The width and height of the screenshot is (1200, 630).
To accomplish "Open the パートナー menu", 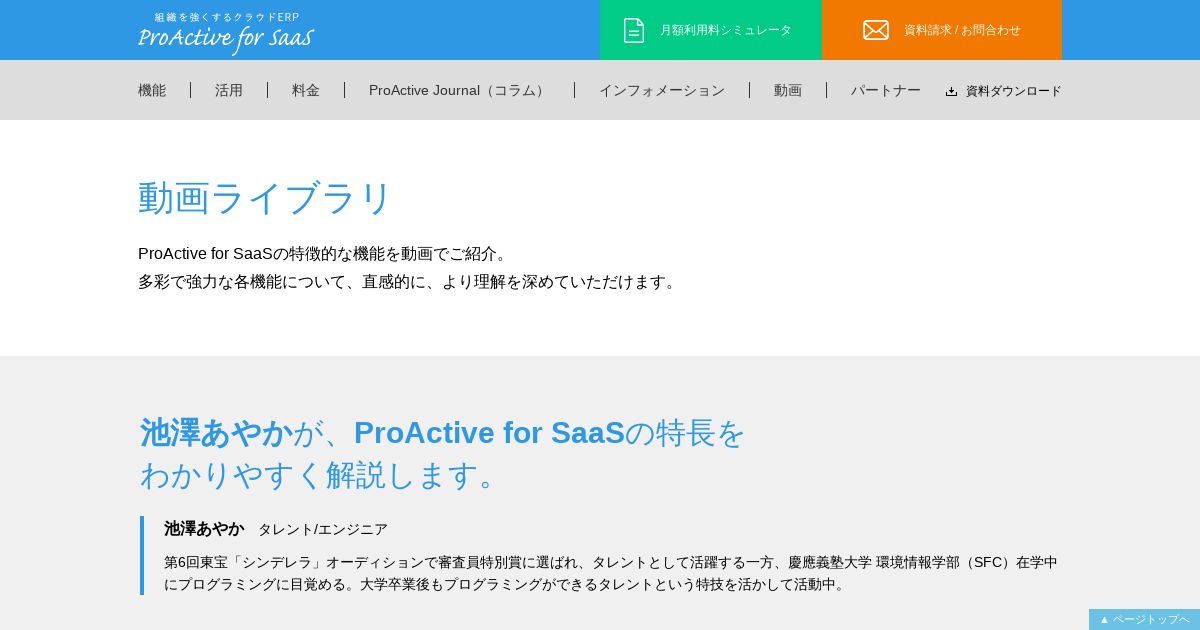I will 886,90.
